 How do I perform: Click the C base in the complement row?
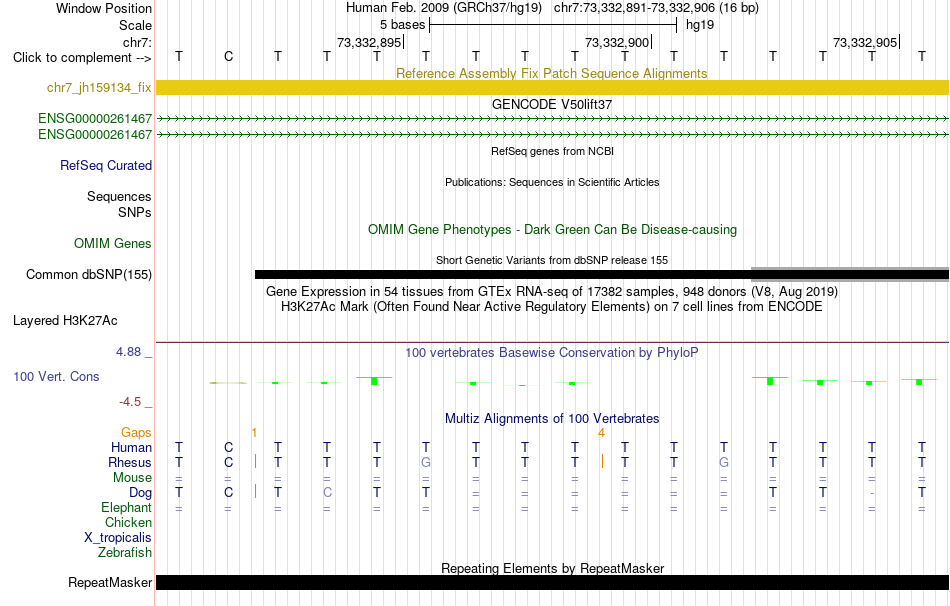tap(228, 56)
